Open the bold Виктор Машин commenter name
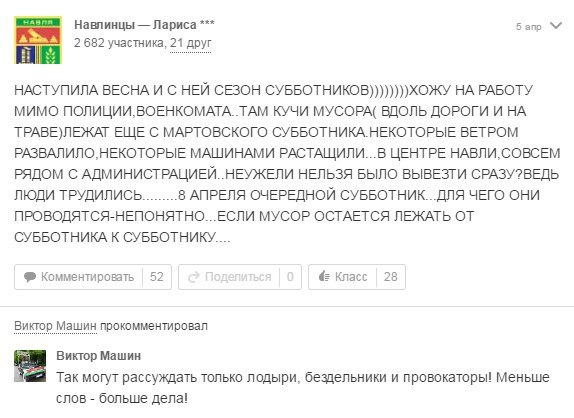The image size is (574, 418). pos(98,356)
